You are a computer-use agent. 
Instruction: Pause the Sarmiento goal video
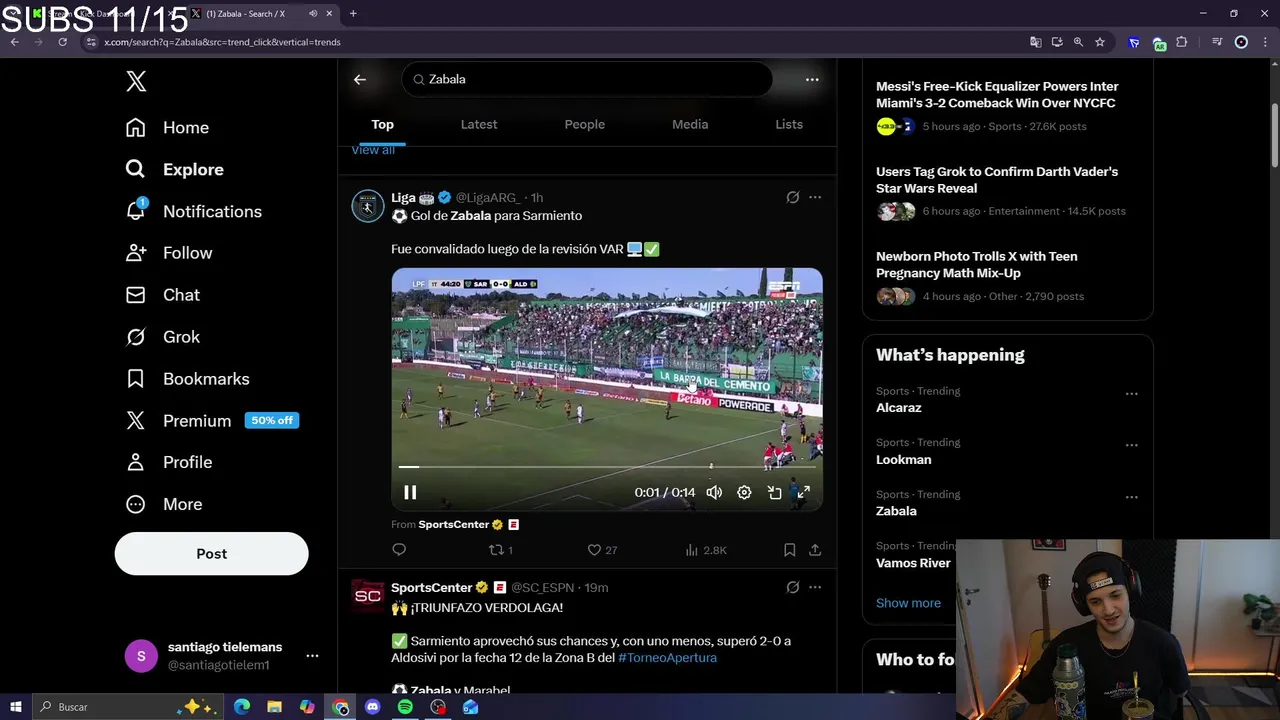tap(410, 492)
